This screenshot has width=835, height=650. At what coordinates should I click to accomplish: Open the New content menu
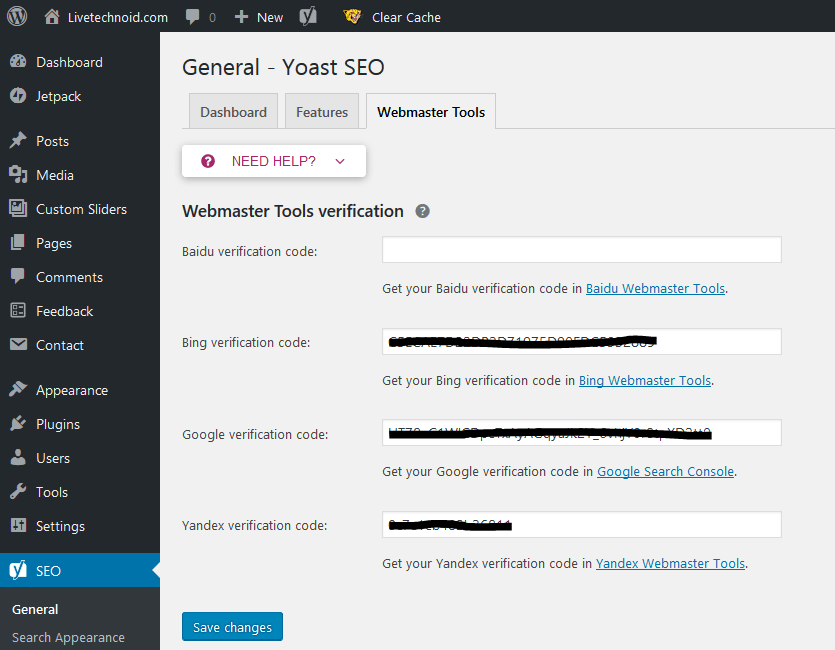pos(258,16)
